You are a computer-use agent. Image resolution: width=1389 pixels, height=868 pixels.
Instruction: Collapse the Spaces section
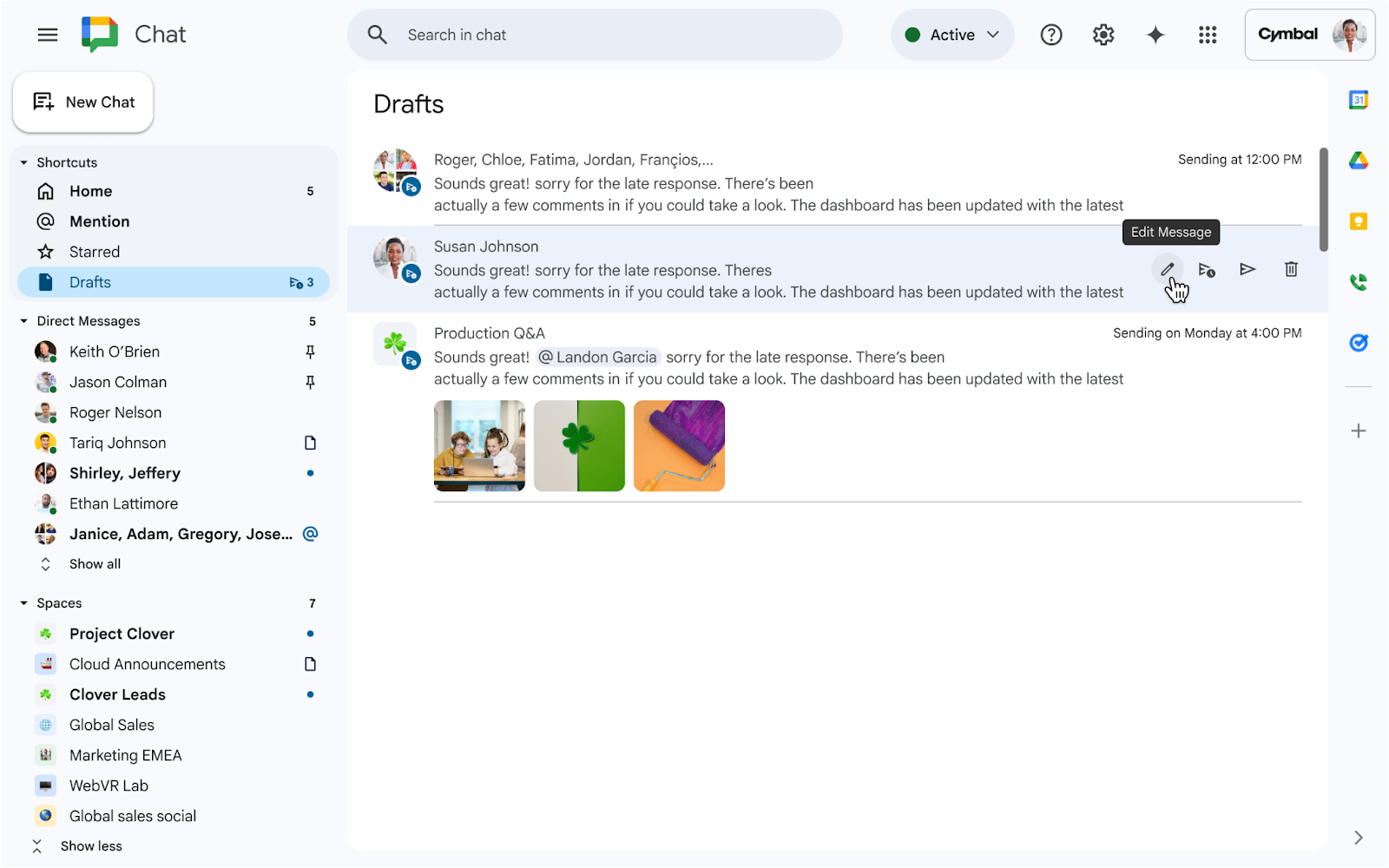tap(23, 602)
